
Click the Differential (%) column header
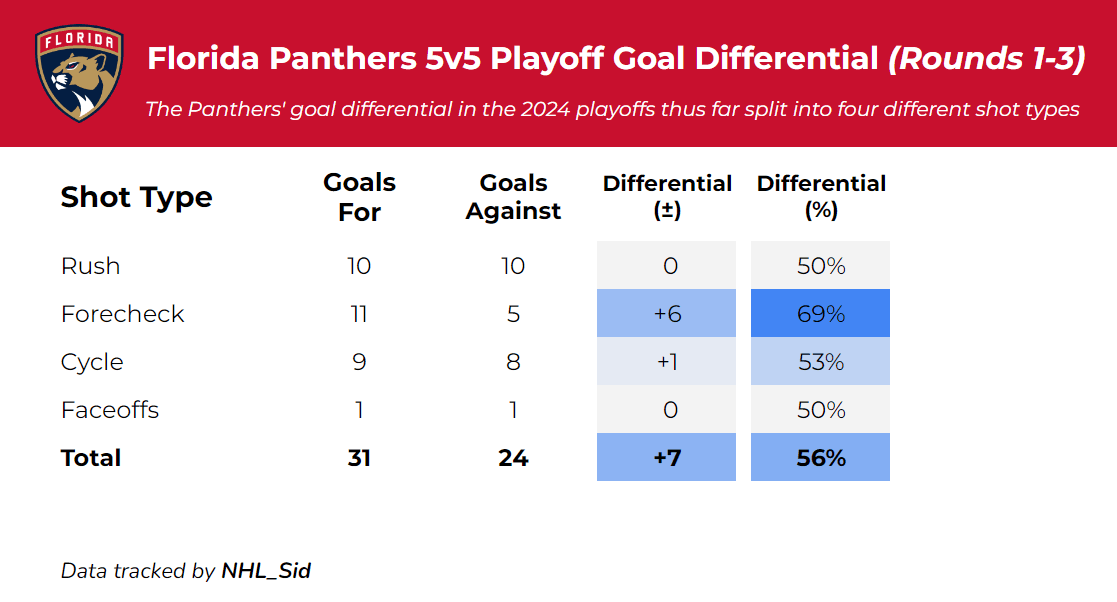(821, 197)
